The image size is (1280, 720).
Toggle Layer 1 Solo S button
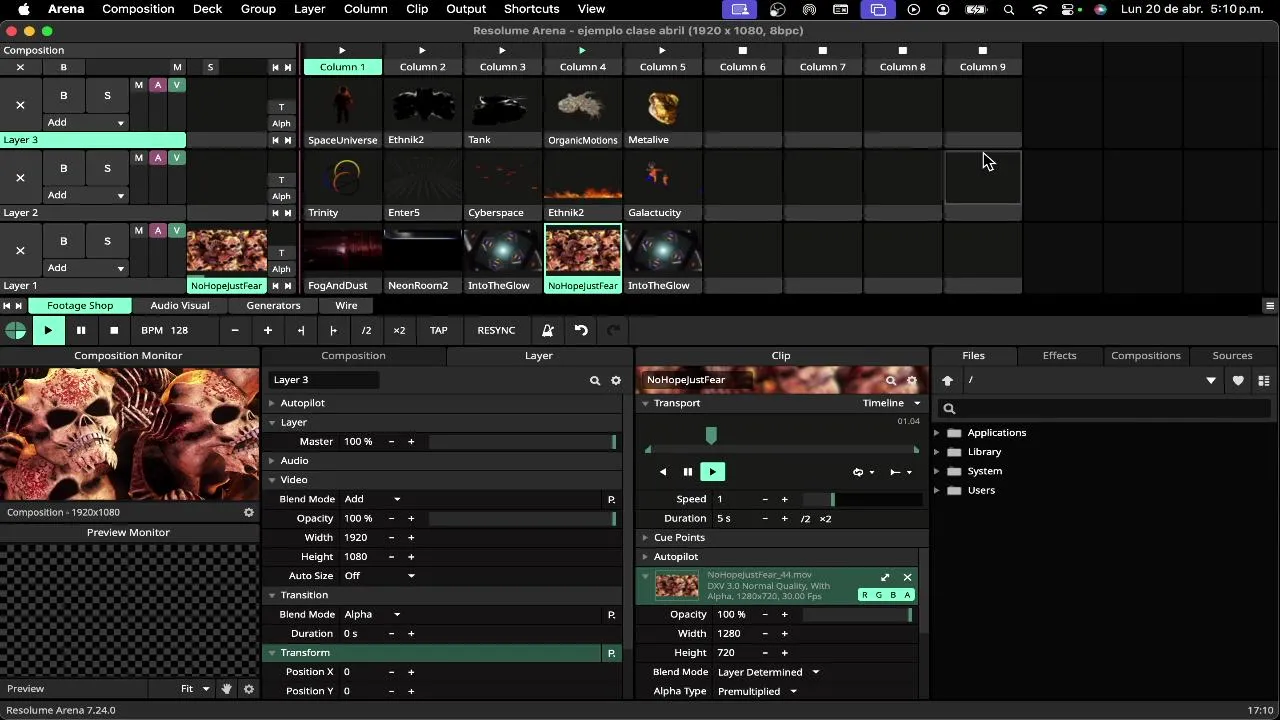click(107, 241)
